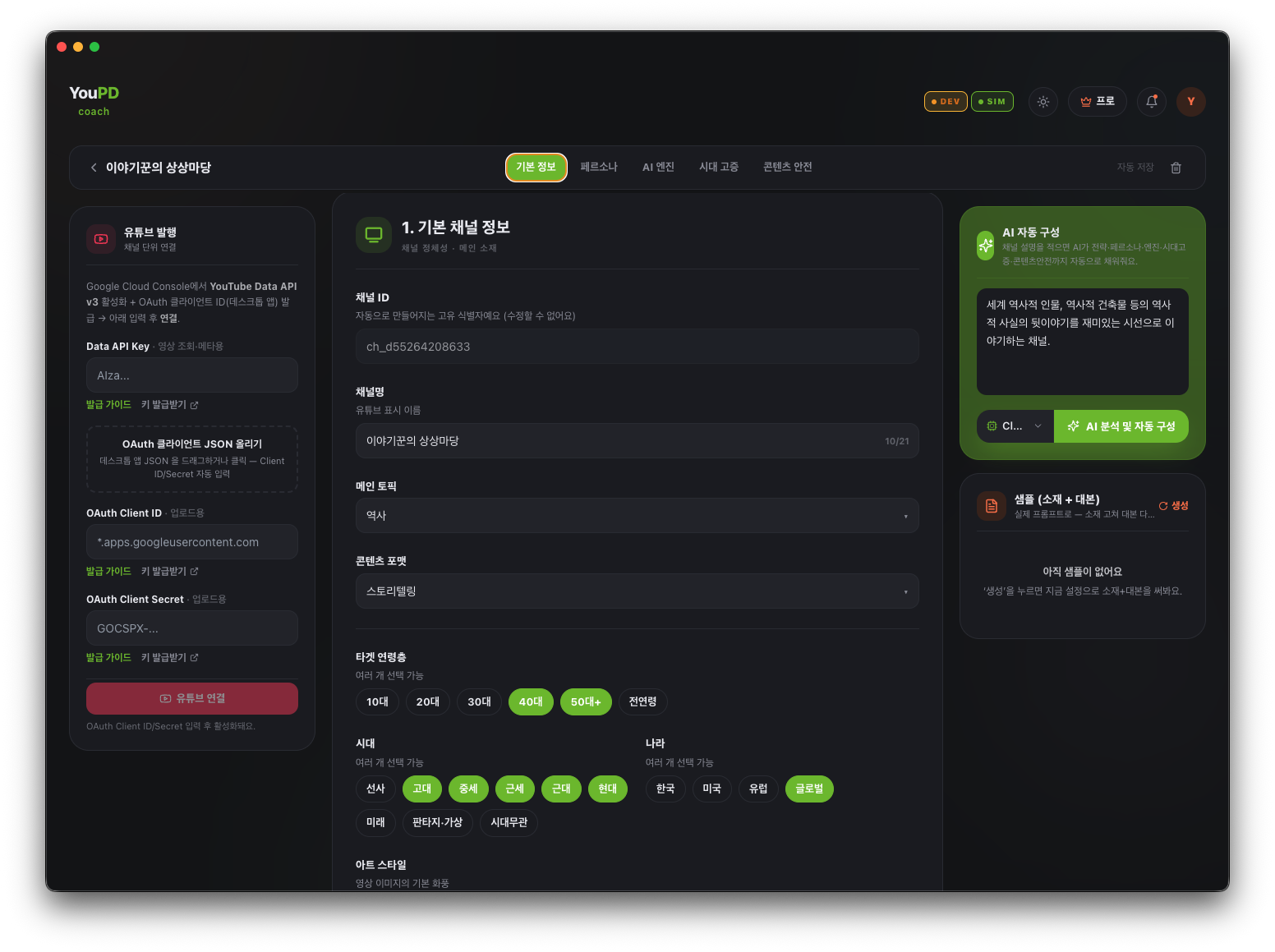The width and height of the screenshot is (1275, 952).
Task: Open the notifications bell icon
Action: coord(1152,102)
